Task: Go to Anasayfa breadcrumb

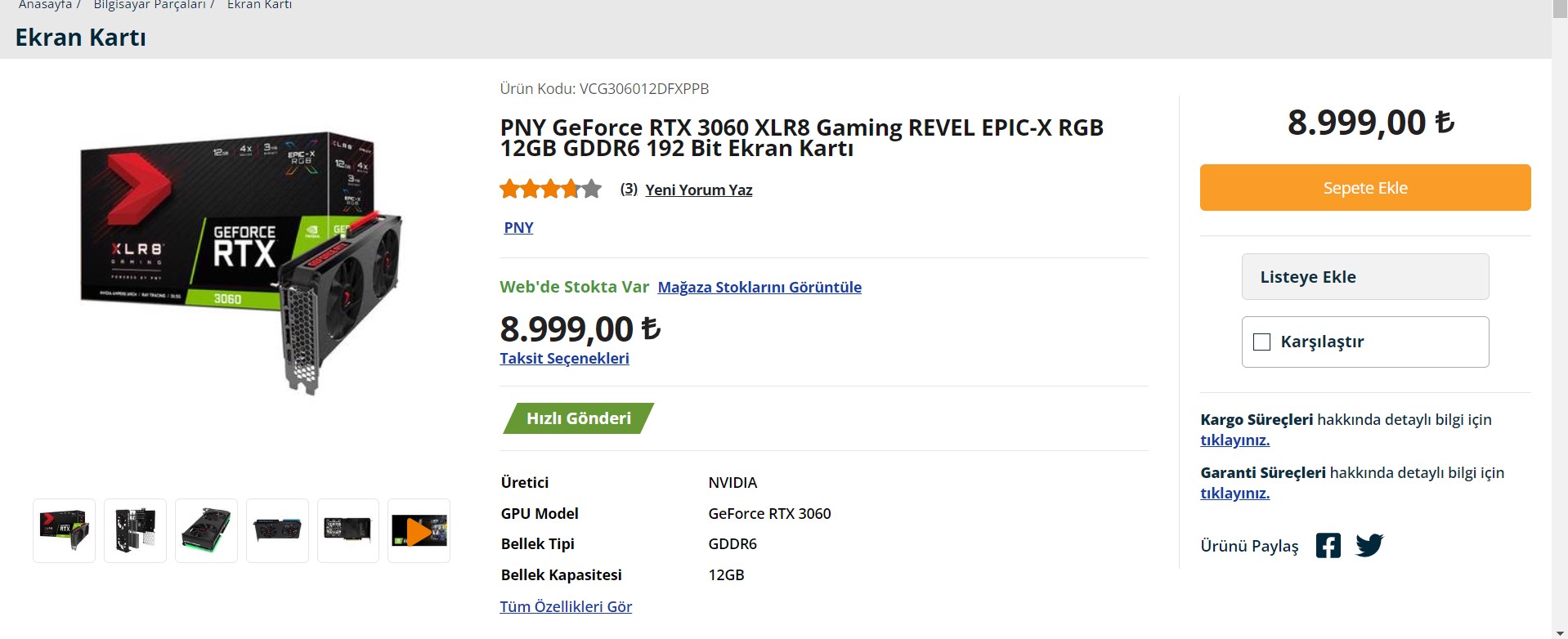Action: tap(45, 5)
